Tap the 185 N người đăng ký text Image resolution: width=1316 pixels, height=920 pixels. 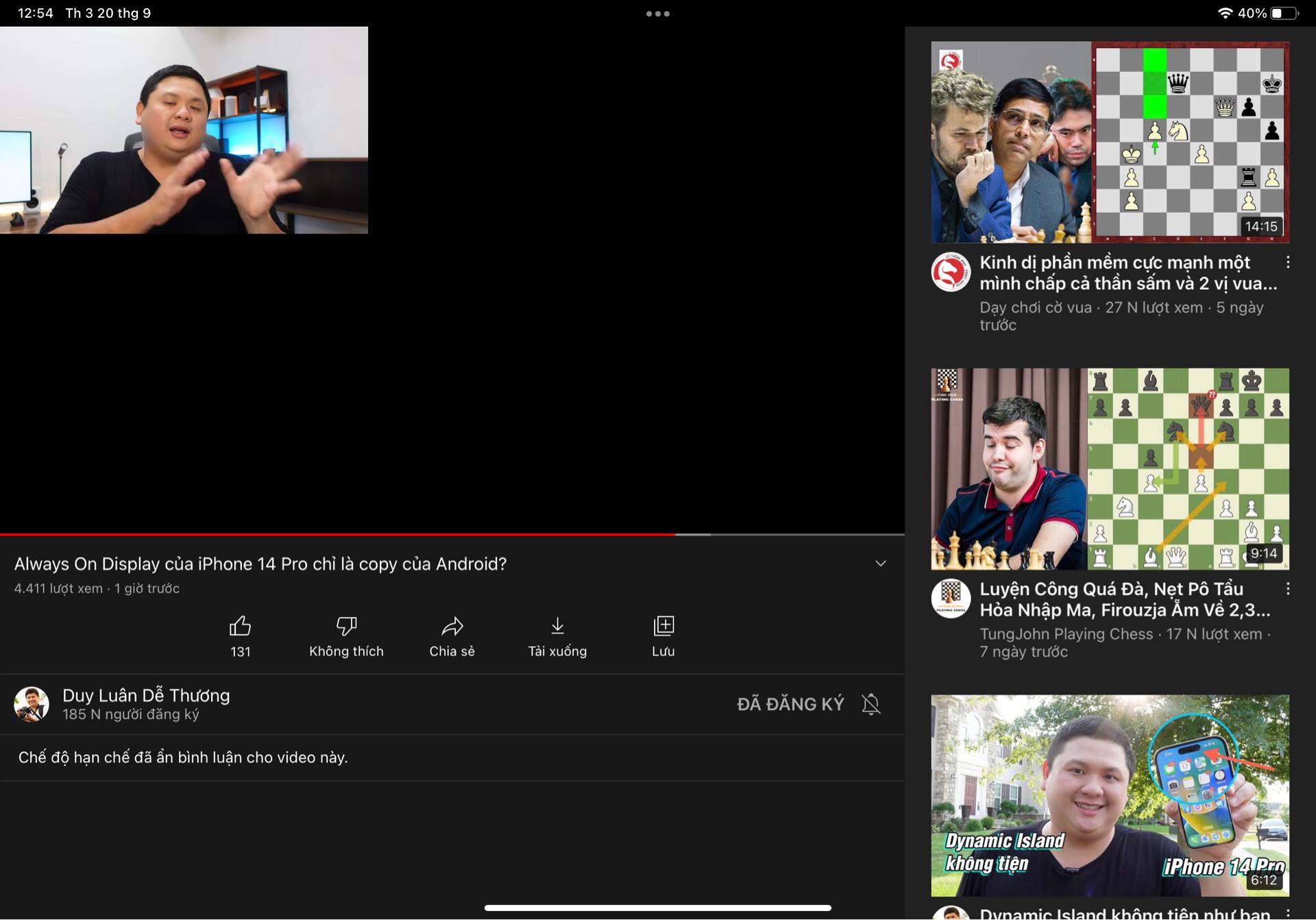(x=131, y=714)
